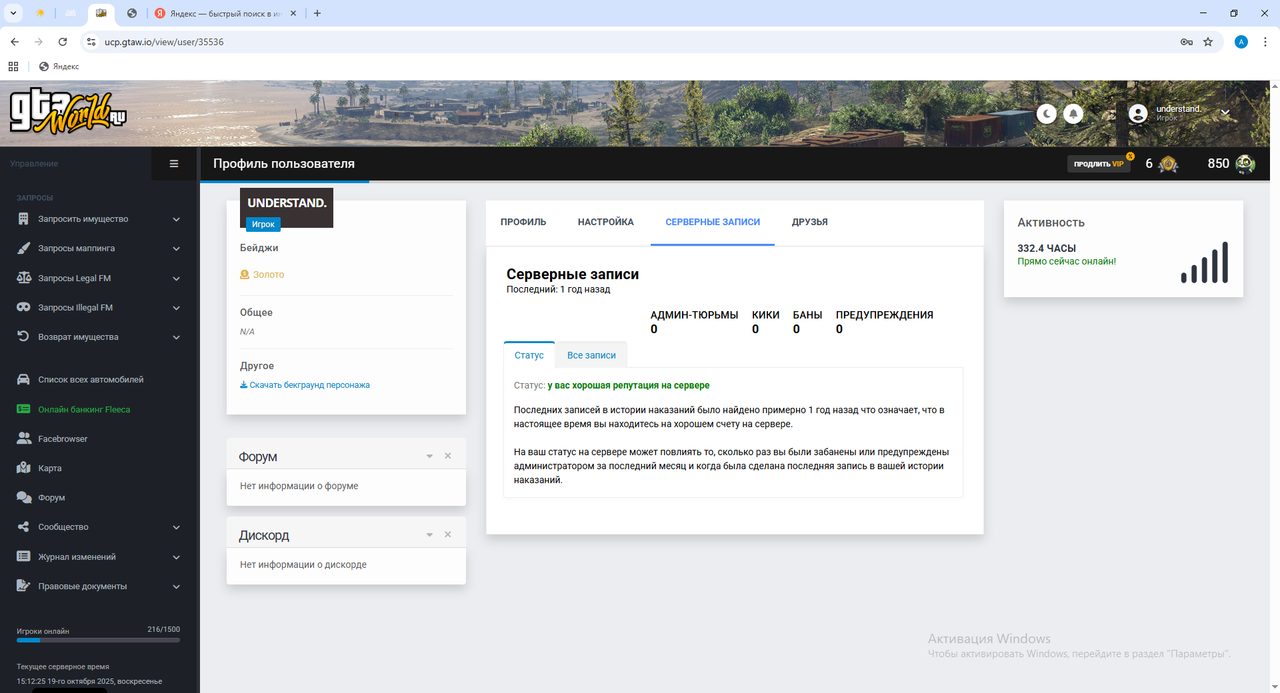The height and width of the screenshot is (693, 1280).
Task: Expand the understand. account dropdown chevron
Action: [x=1225, y=112]
